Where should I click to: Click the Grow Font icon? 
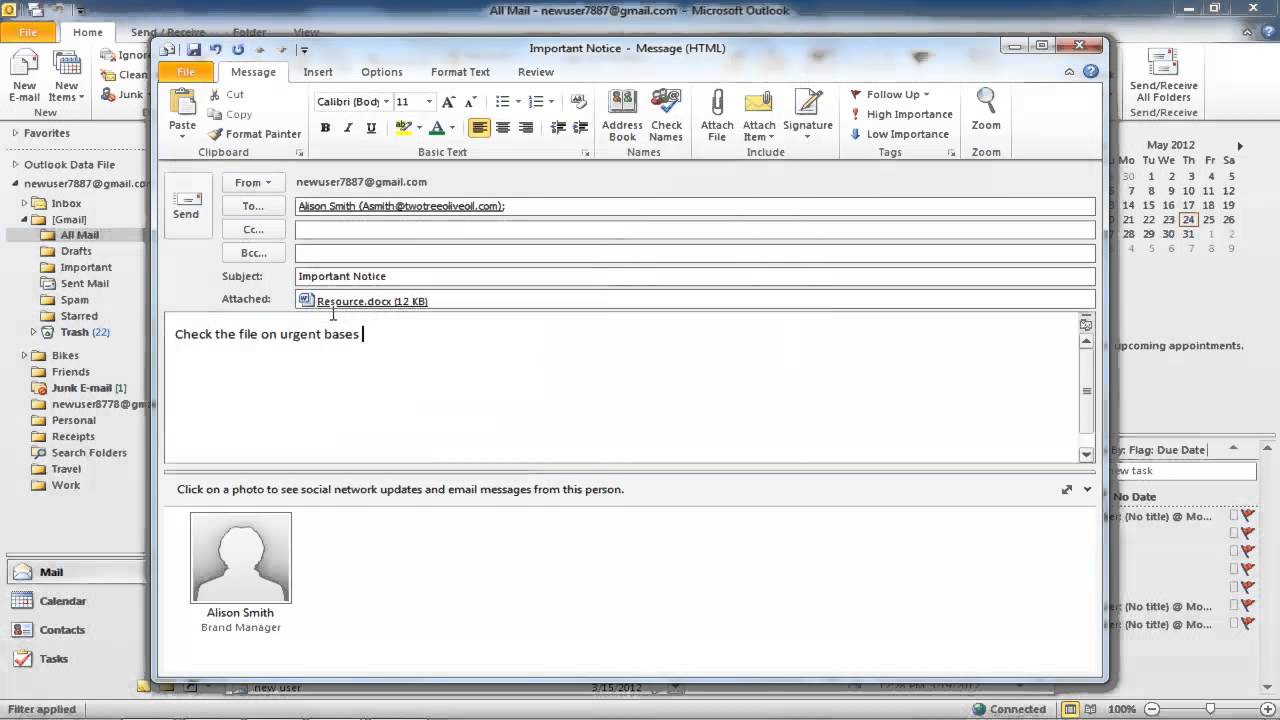(x=448, y=102)
